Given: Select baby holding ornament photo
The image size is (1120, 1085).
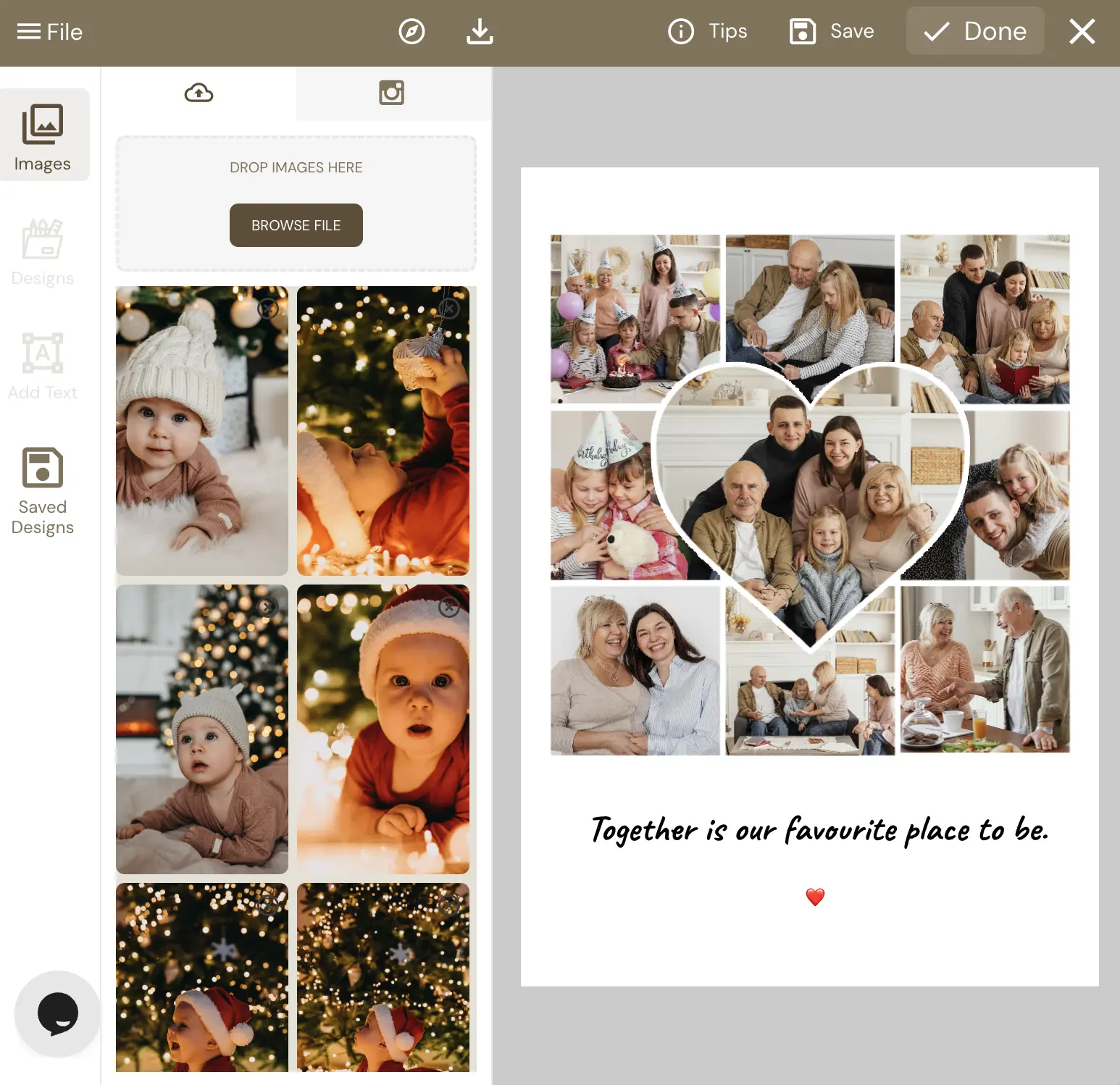Looking at the screenshot, I should point(383,431).
